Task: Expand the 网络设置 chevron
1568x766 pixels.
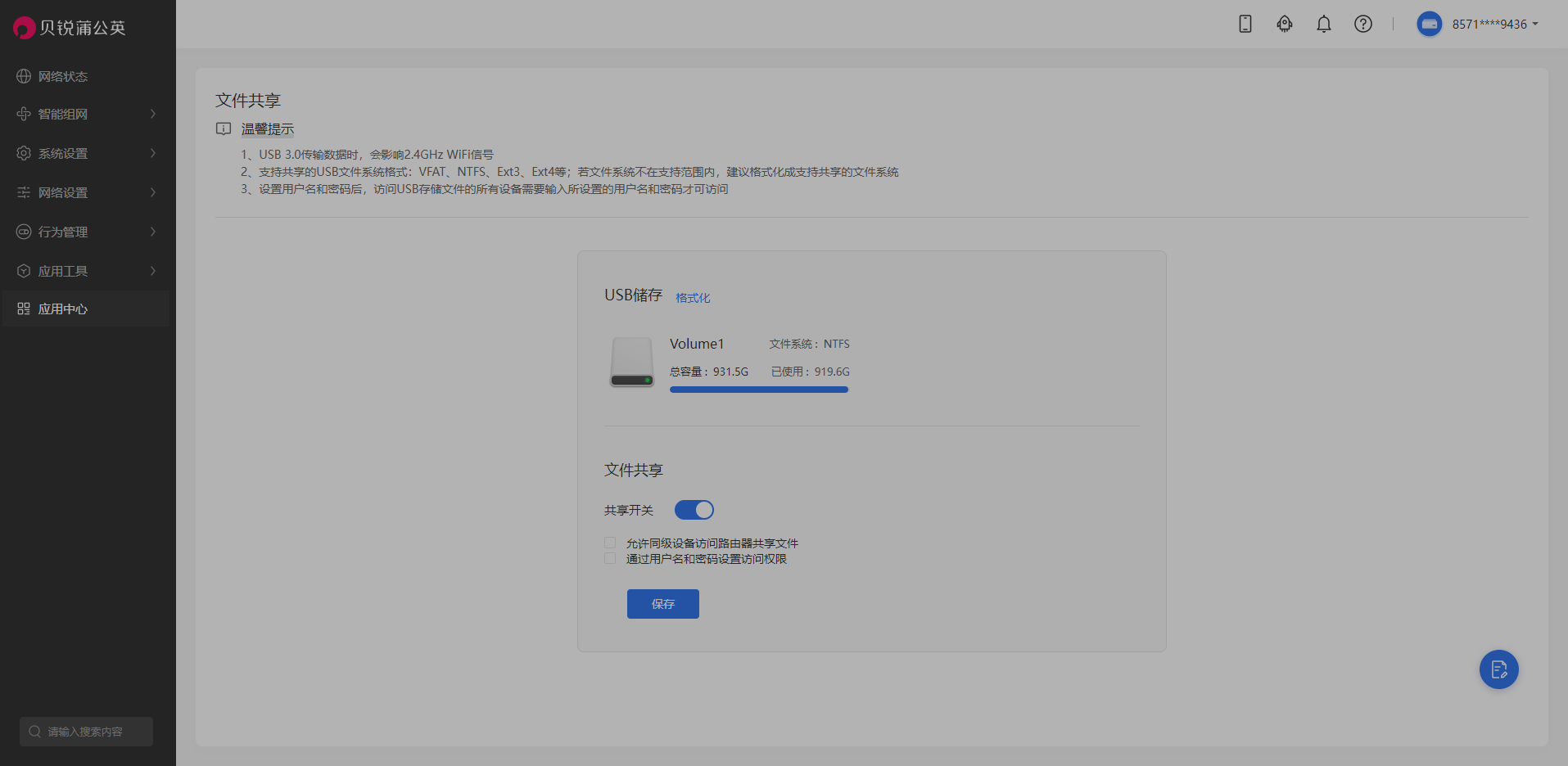Action: [152, 192]
